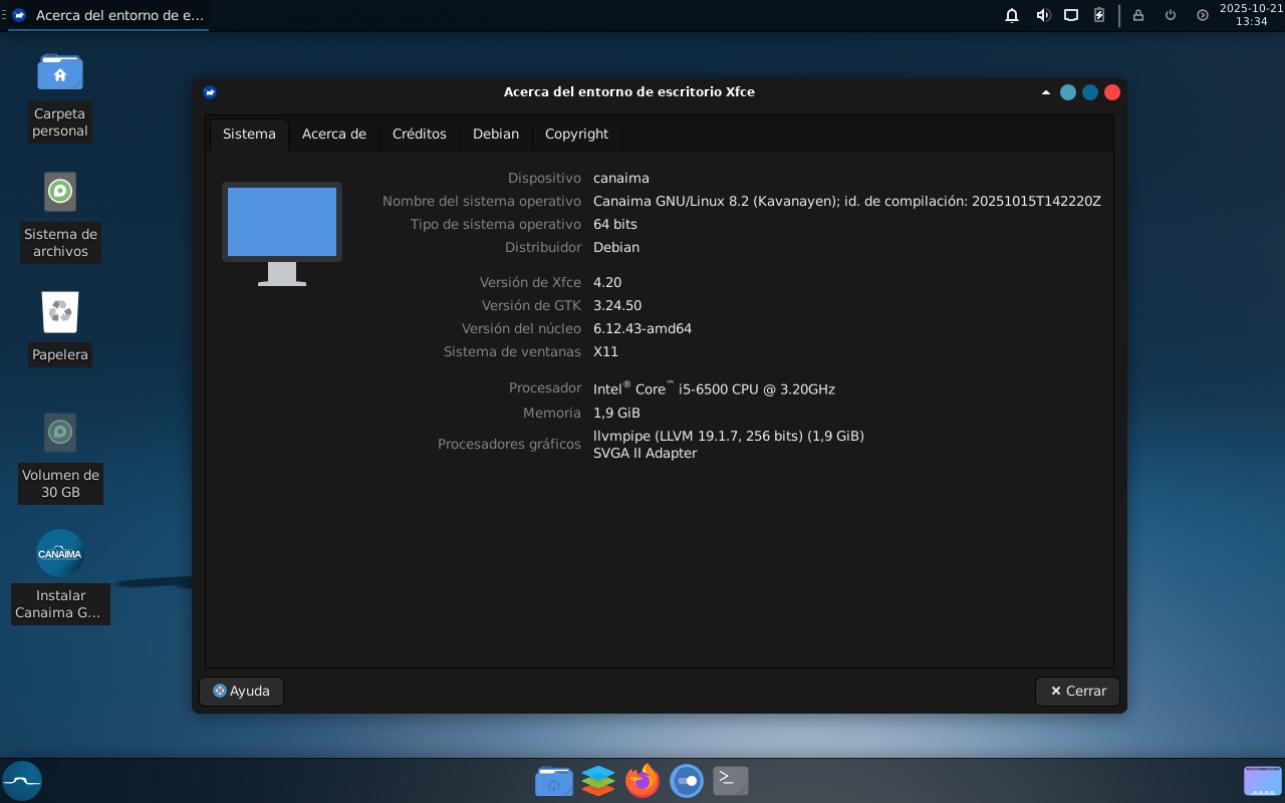Select the Copyright tab
The height and width of the screenshot is (803, 1285).
[576, 134]
